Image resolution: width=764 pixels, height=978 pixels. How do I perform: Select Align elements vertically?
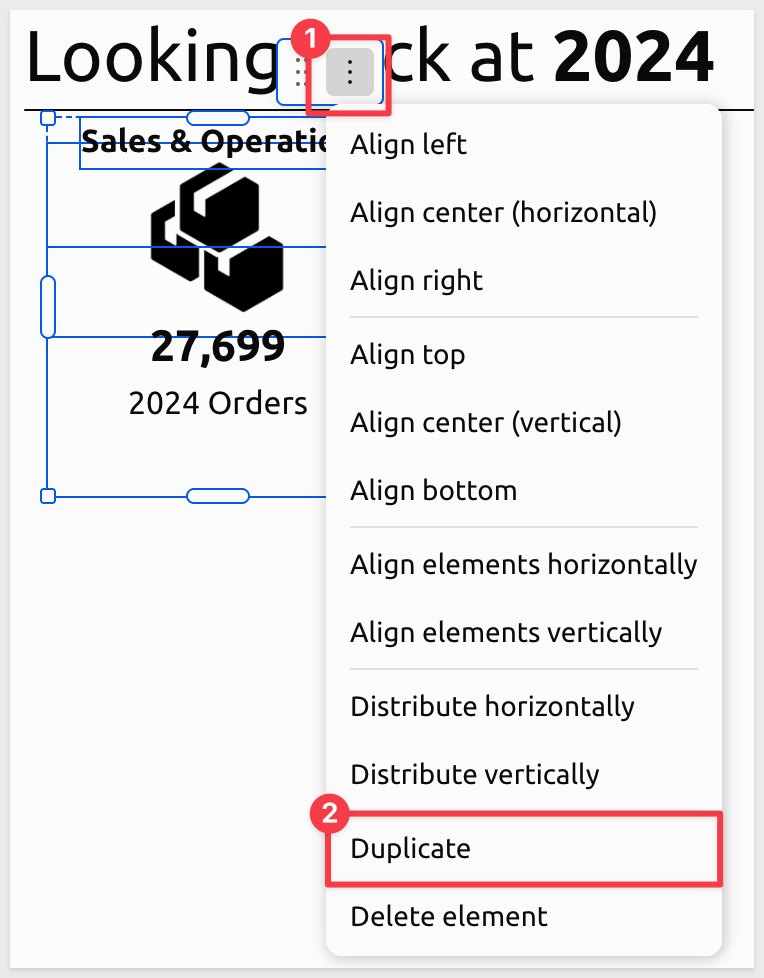pyautogui.click(x=506, y=632)
